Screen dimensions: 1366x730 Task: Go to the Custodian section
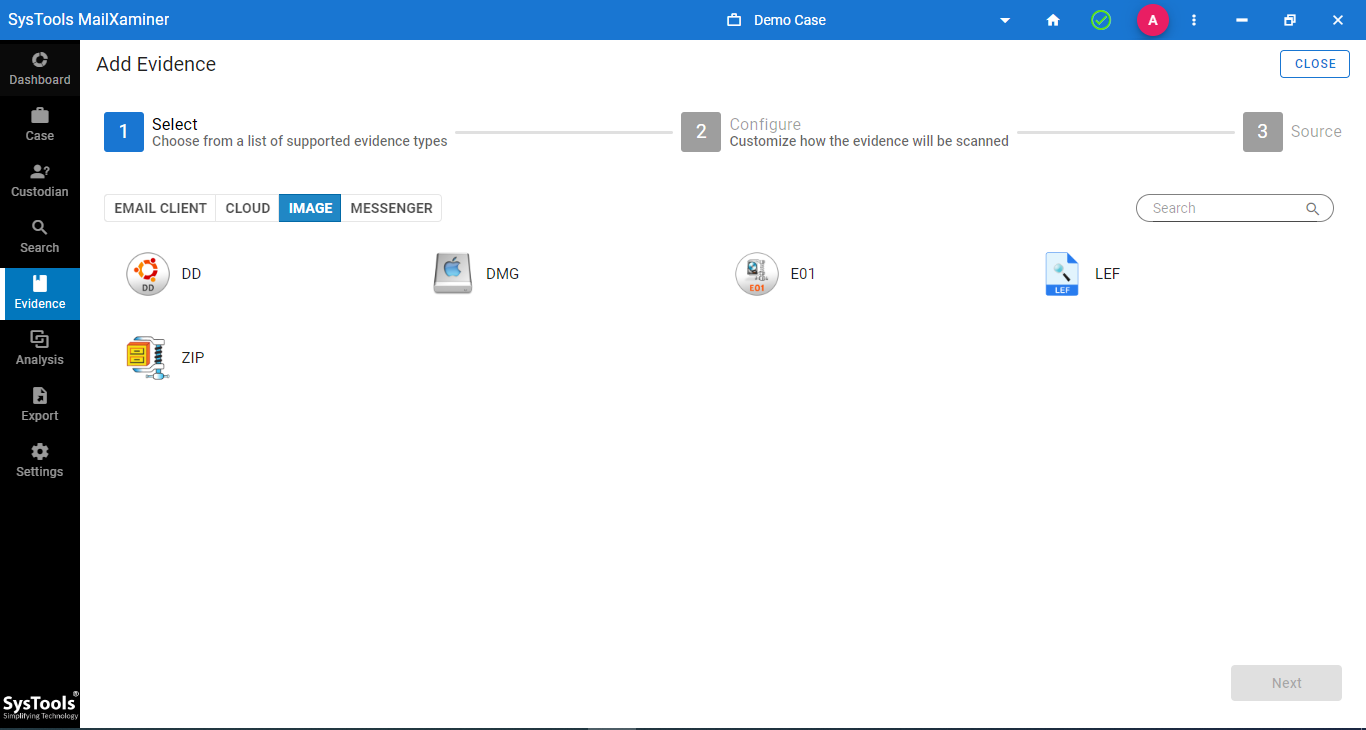[x=40, y=180]
